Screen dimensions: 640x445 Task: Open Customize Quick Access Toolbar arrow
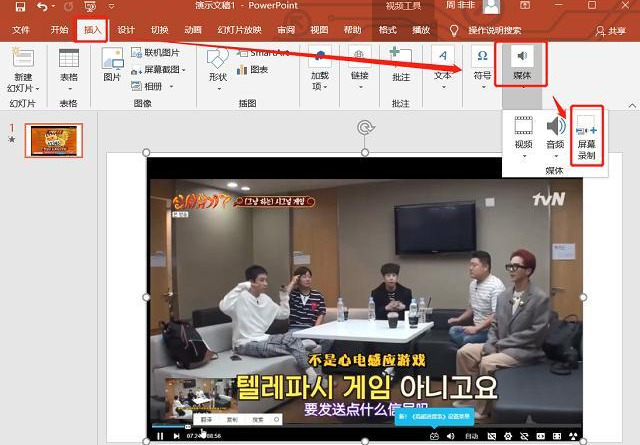111,7
